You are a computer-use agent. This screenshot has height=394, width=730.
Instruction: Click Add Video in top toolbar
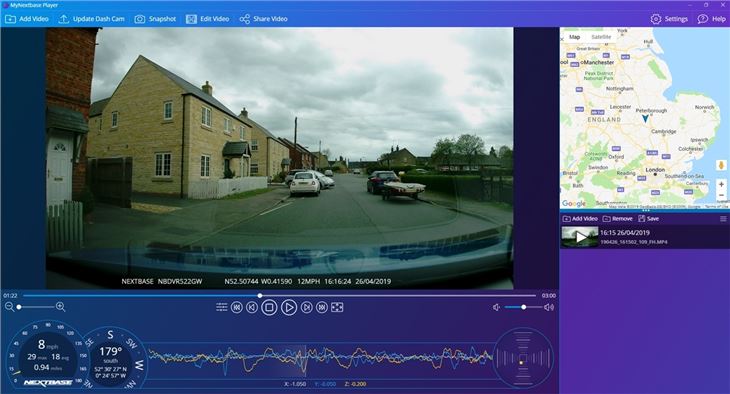(x=27, y=19)
